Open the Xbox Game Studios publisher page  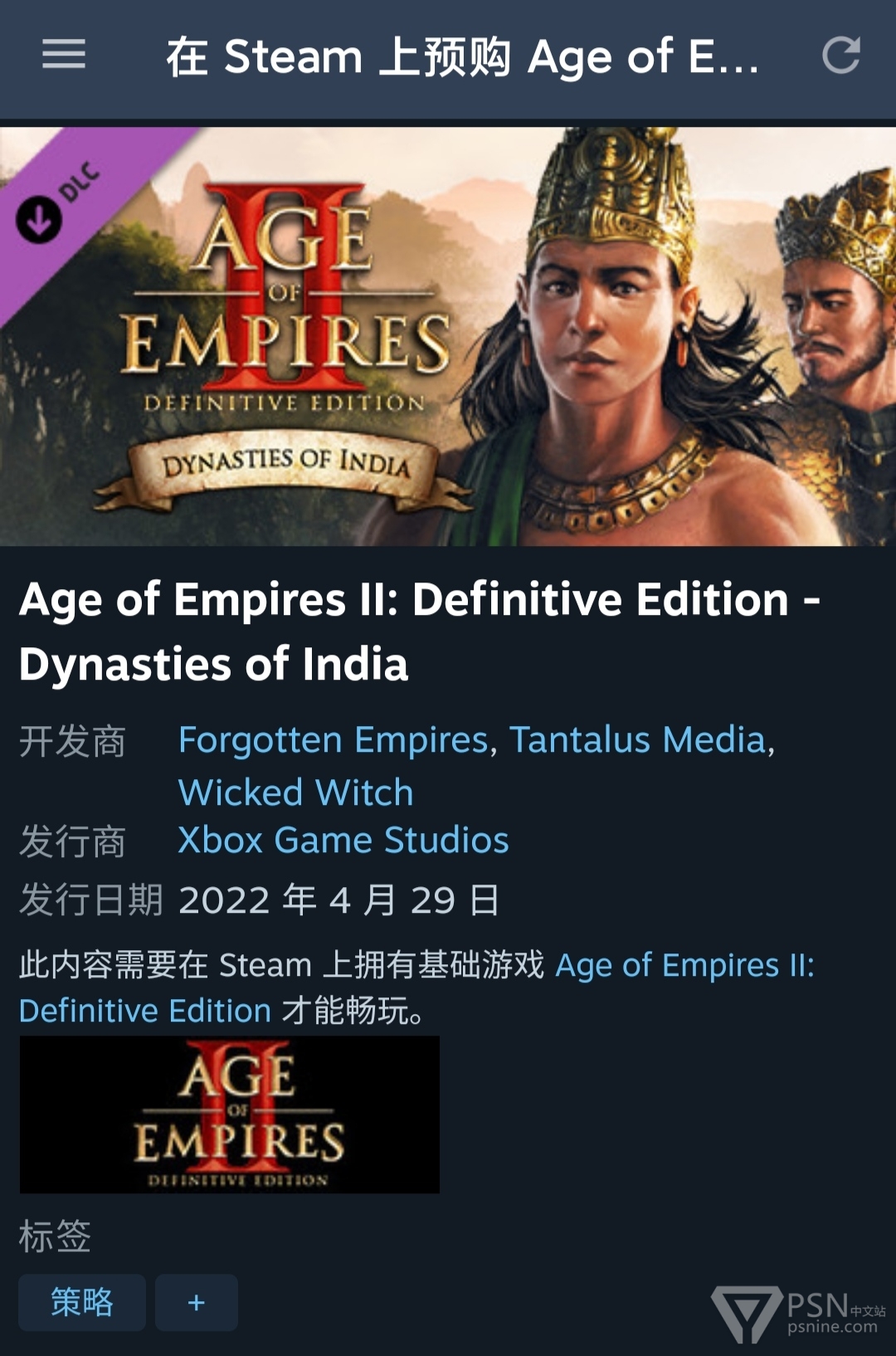click(x=343, y=841)
